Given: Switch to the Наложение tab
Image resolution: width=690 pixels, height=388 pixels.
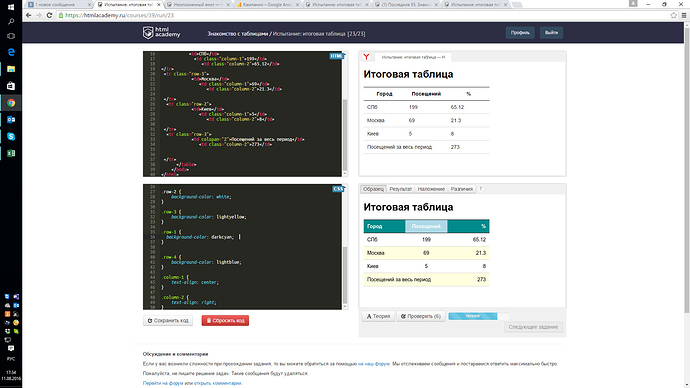Looking at the screenshot, I should [x=431, y=189].
